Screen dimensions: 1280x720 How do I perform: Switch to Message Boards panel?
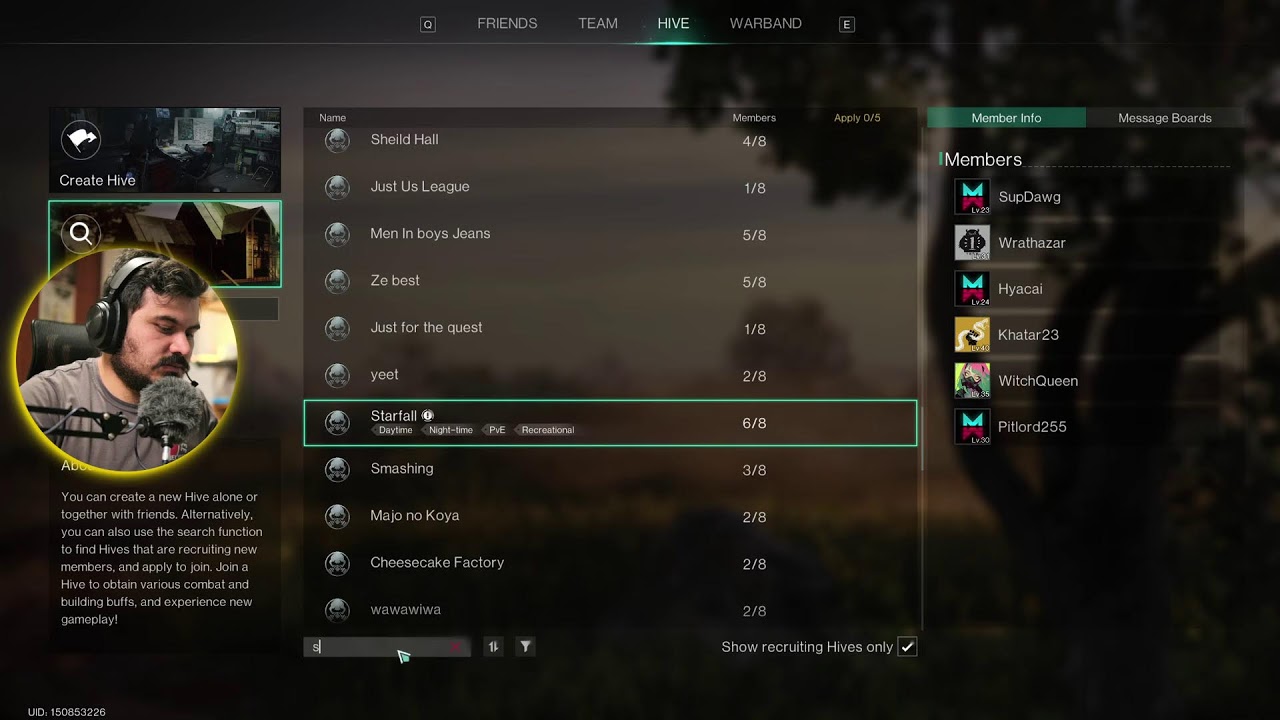1165,118
